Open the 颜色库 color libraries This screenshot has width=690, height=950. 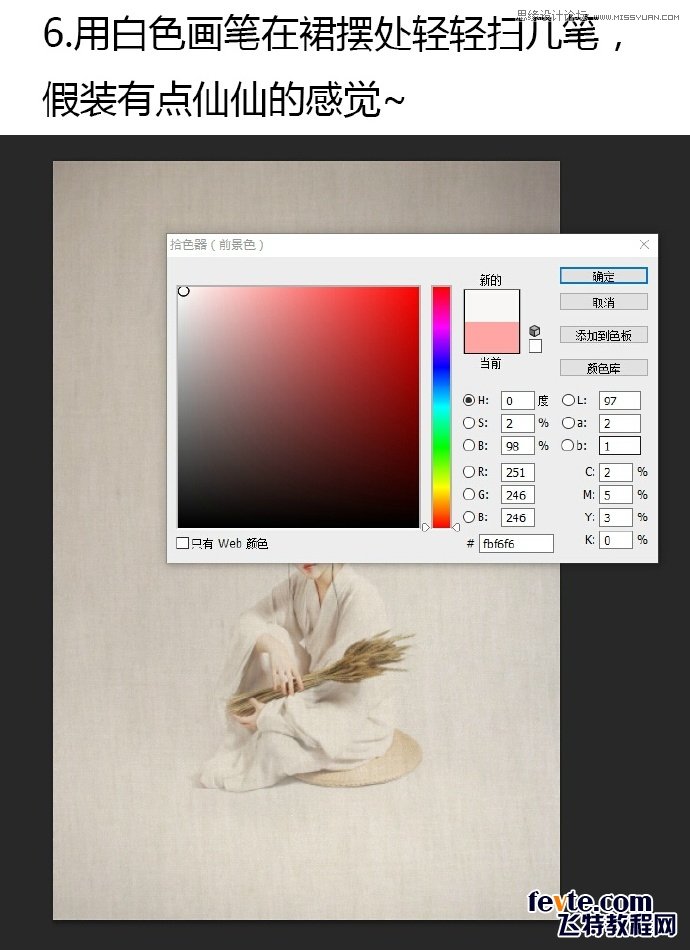[603, 367]
